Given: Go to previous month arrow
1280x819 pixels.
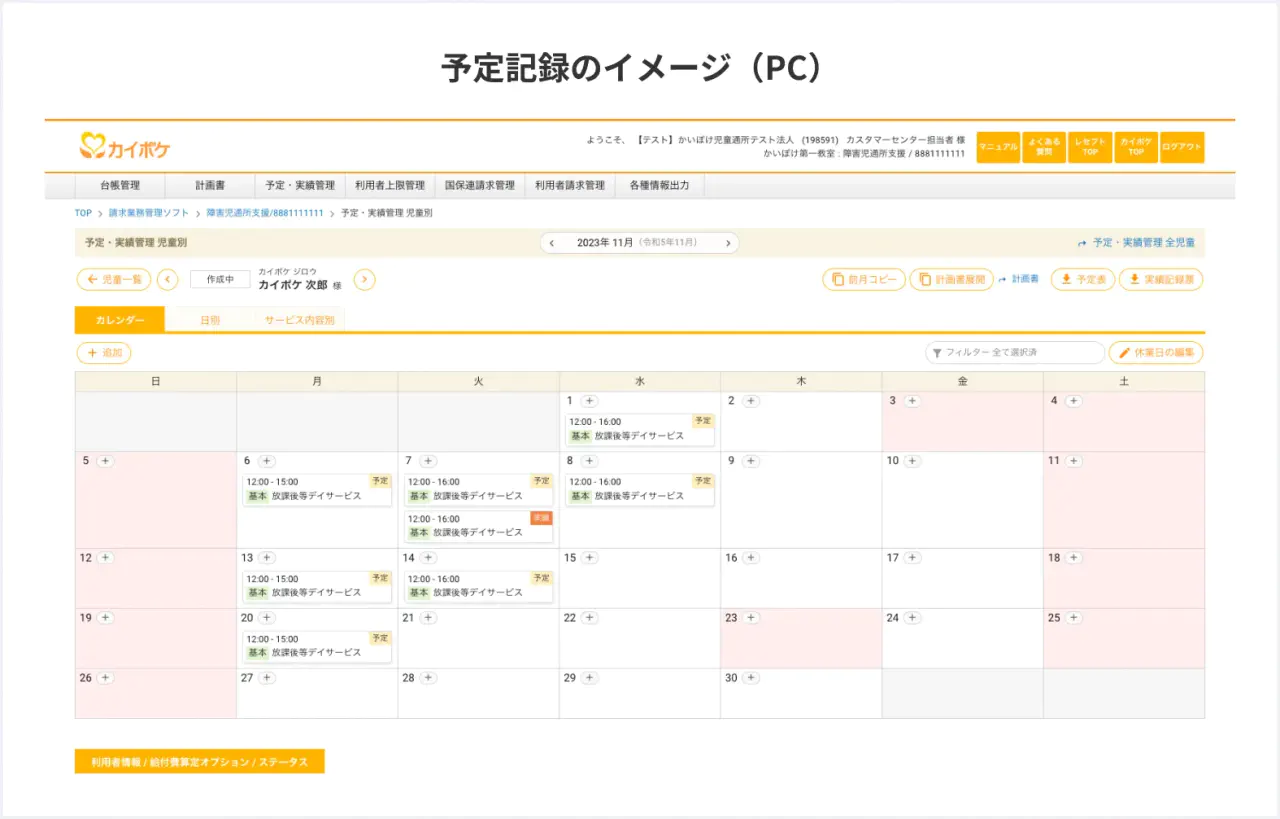Looking at the screenshot, I should pos(552,243).
